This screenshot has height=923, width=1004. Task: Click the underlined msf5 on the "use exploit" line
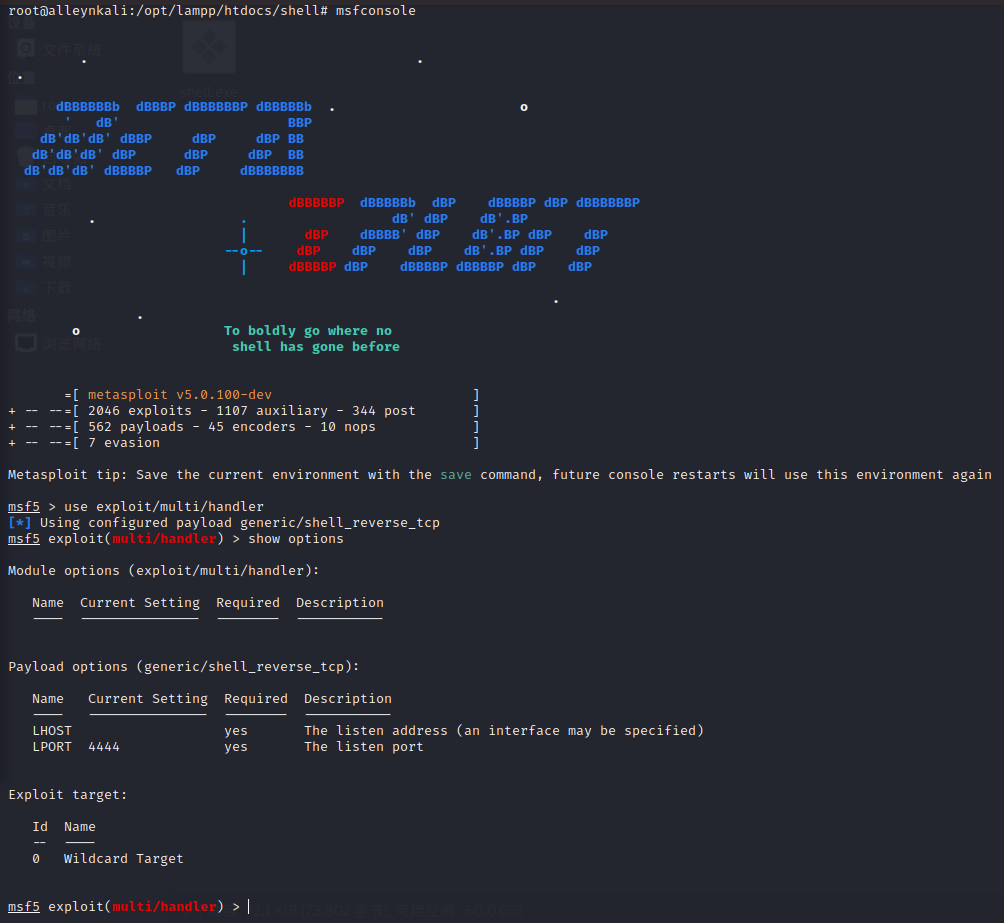[24, 507]
